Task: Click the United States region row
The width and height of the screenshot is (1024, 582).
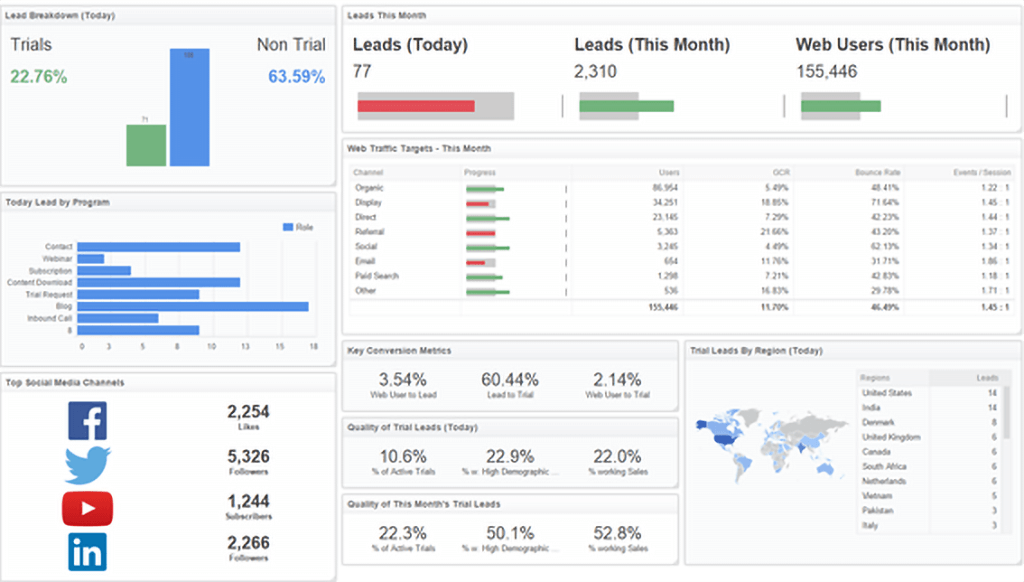Action: [929, 393]
